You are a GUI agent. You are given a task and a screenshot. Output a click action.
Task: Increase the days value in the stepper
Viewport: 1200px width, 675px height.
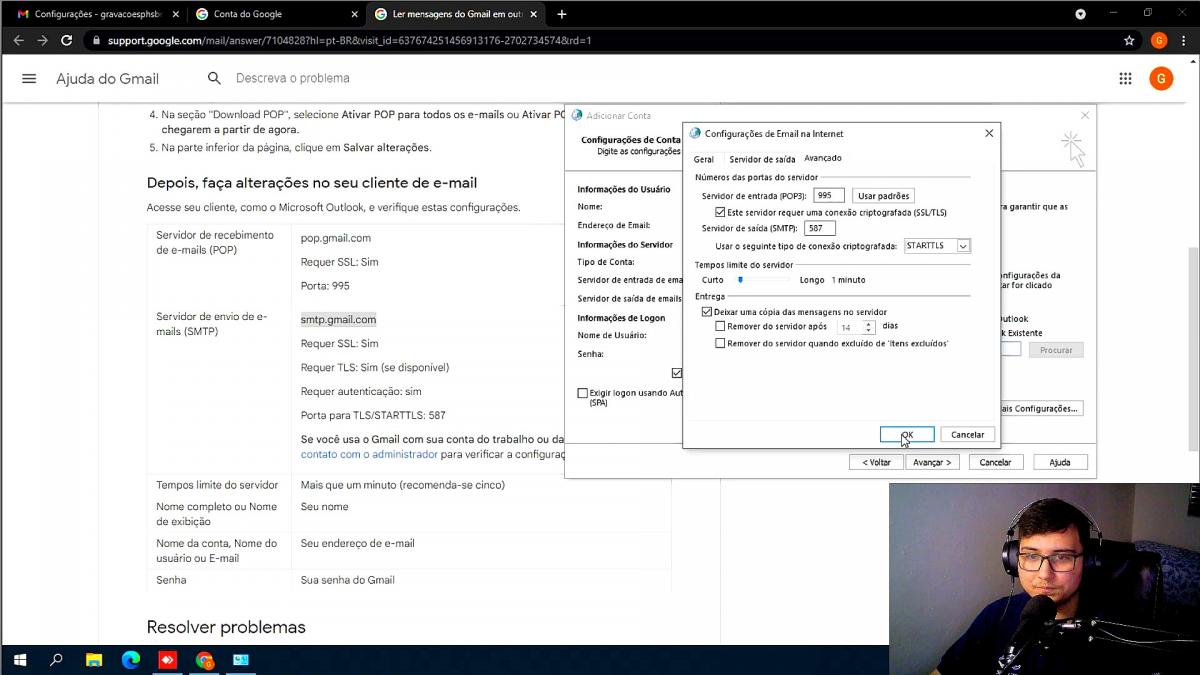tap(869, 324)
